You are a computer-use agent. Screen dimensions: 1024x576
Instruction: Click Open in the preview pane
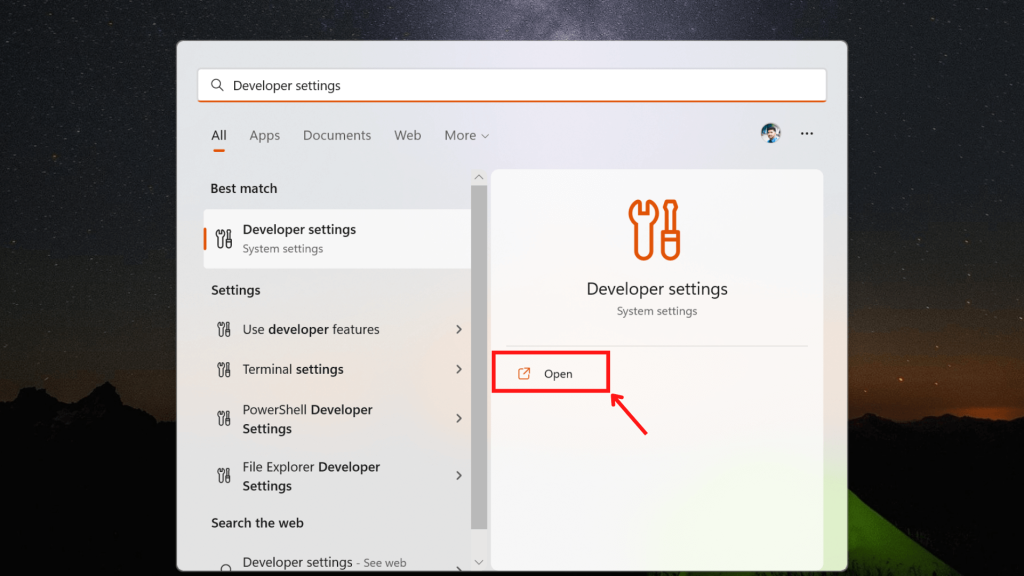[x=551, y=374]
